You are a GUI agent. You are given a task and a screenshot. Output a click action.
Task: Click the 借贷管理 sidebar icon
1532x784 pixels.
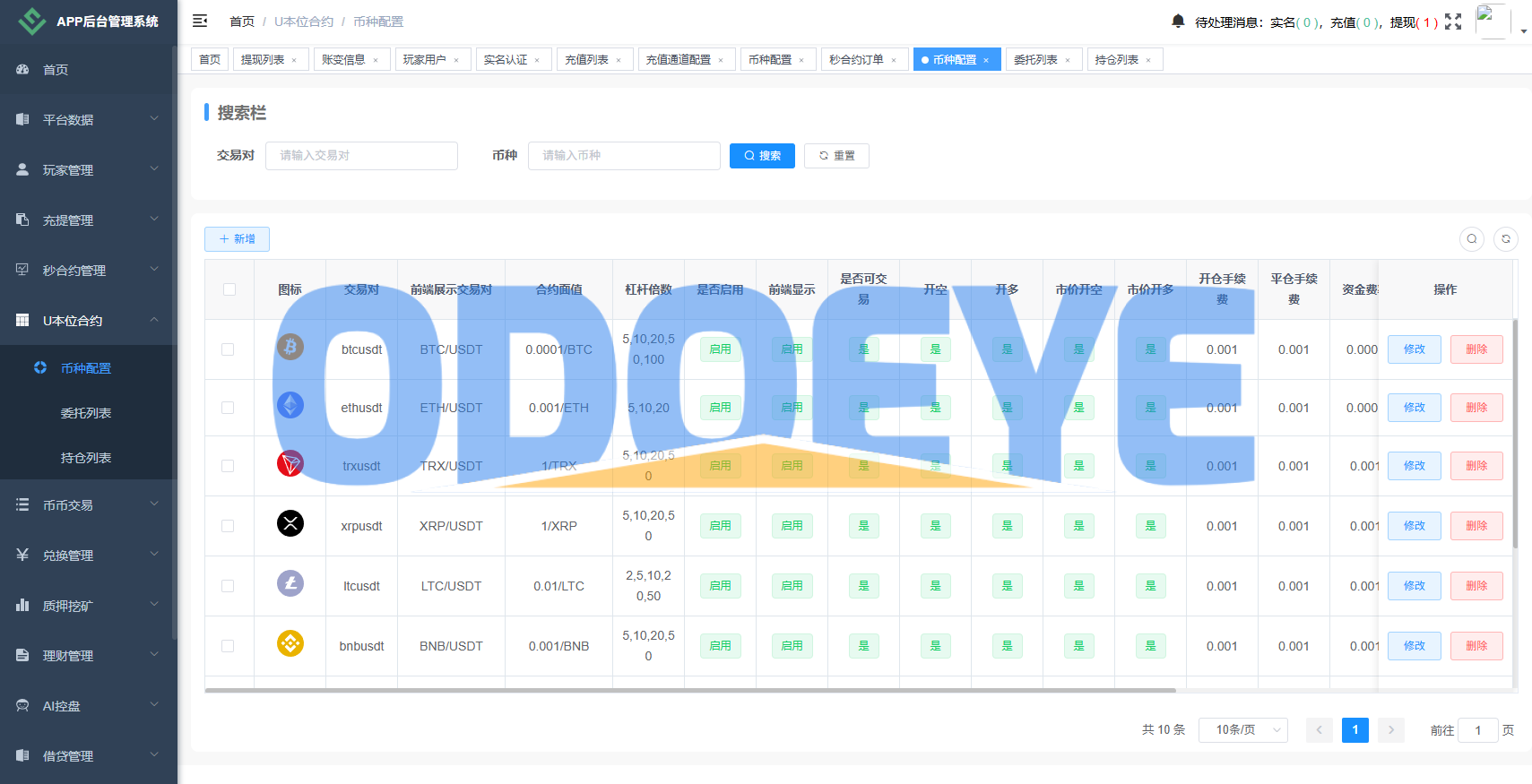tap(22, 755)
